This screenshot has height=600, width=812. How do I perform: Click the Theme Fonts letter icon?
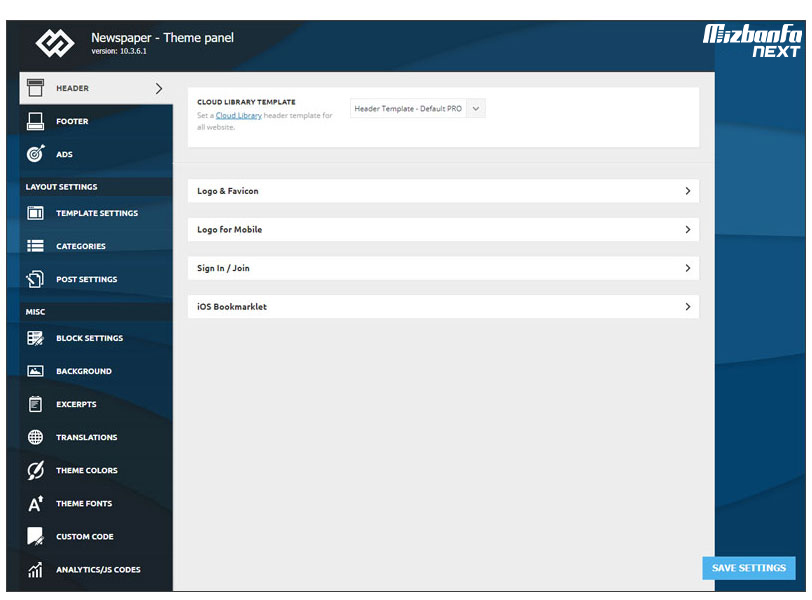(35, 503)
